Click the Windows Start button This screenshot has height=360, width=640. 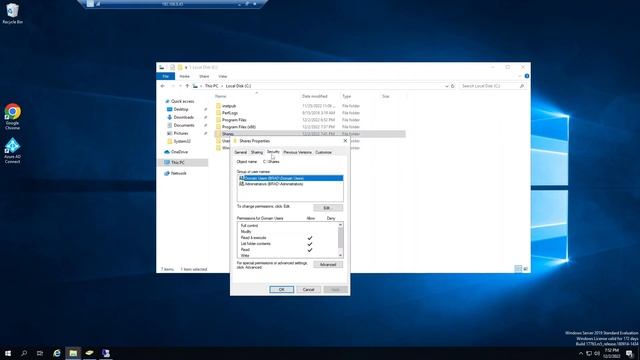(8, 353)
